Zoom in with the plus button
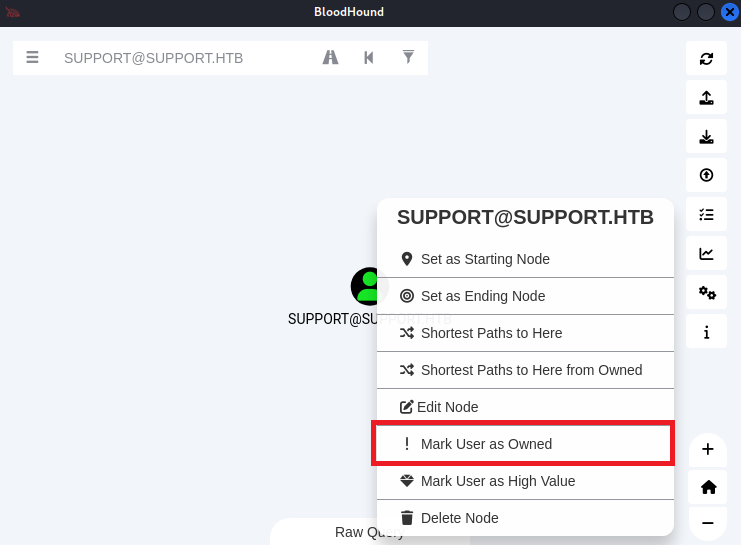Viewport: 741px width, 545px height. point(707,449)
